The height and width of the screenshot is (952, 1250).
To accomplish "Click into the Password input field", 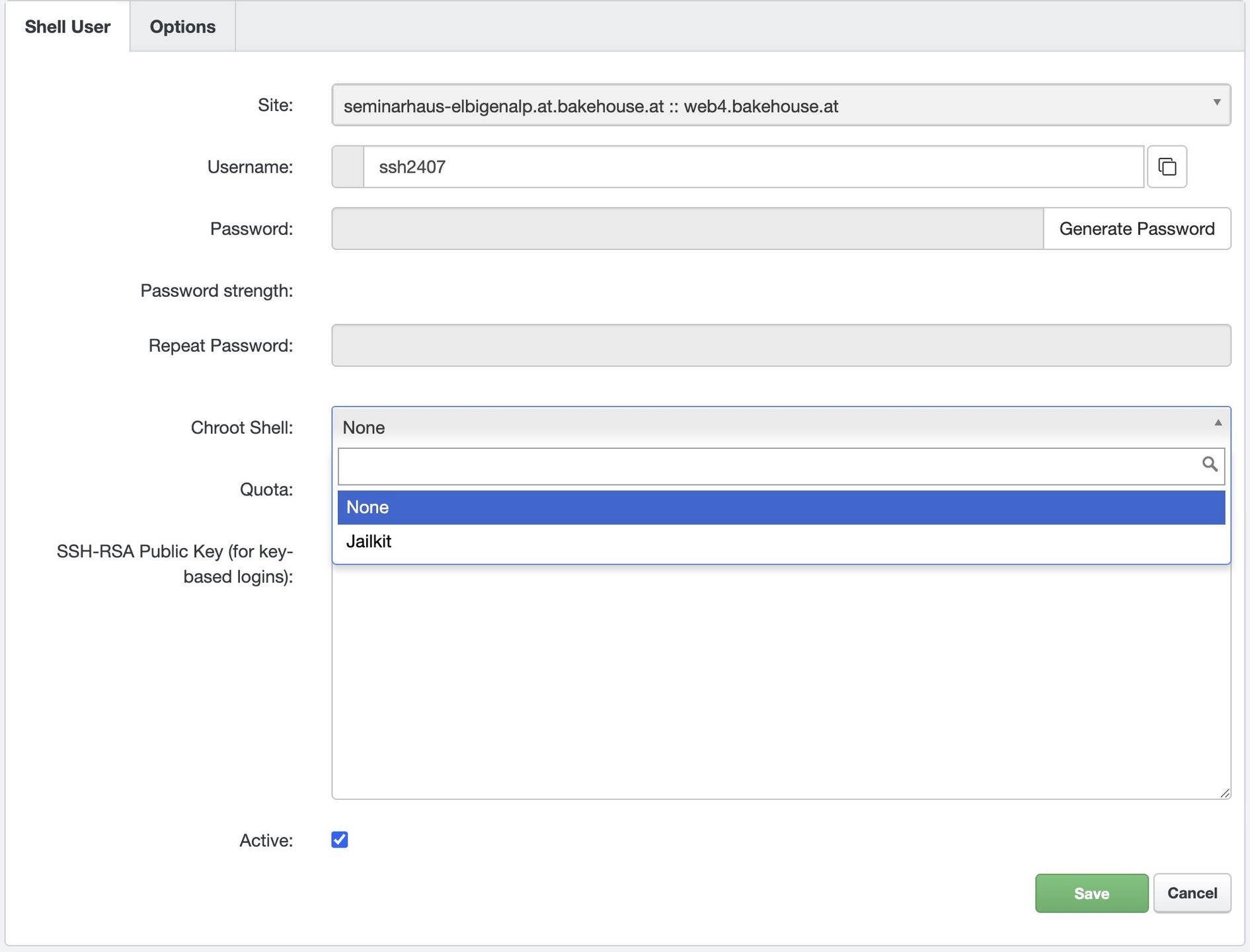I will [687, 229].
